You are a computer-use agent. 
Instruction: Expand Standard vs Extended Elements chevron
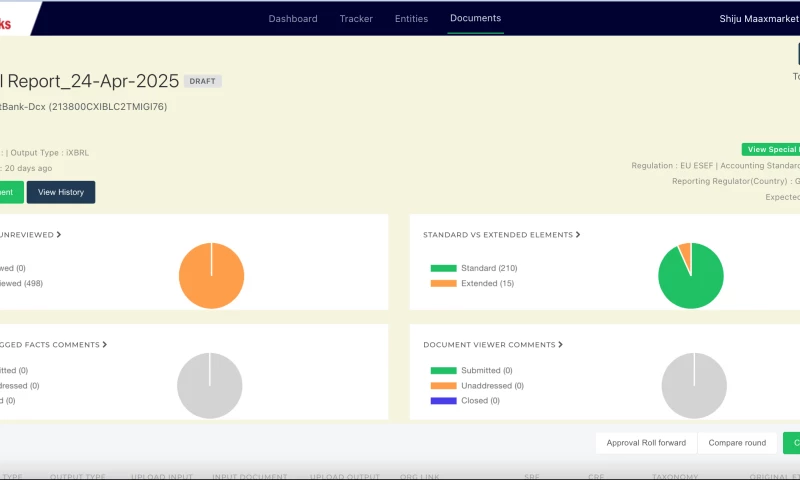[x=578, y=235]
